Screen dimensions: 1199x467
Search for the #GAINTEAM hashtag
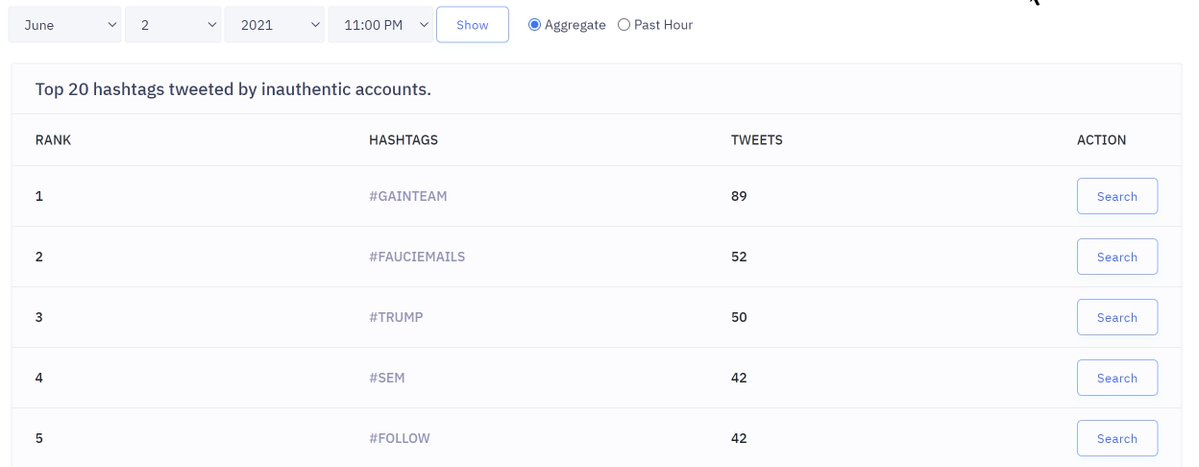[x=1117, y=196]
